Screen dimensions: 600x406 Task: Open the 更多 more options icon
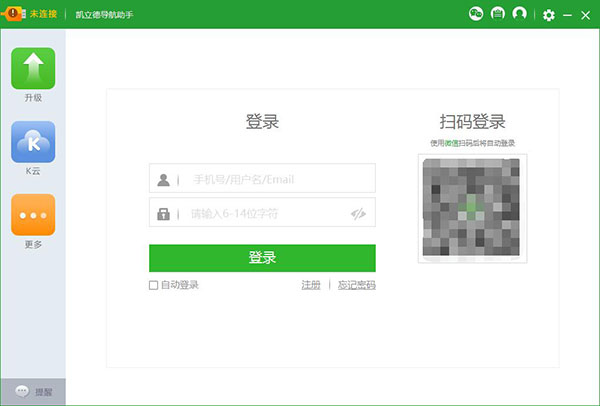click(33, 215)
